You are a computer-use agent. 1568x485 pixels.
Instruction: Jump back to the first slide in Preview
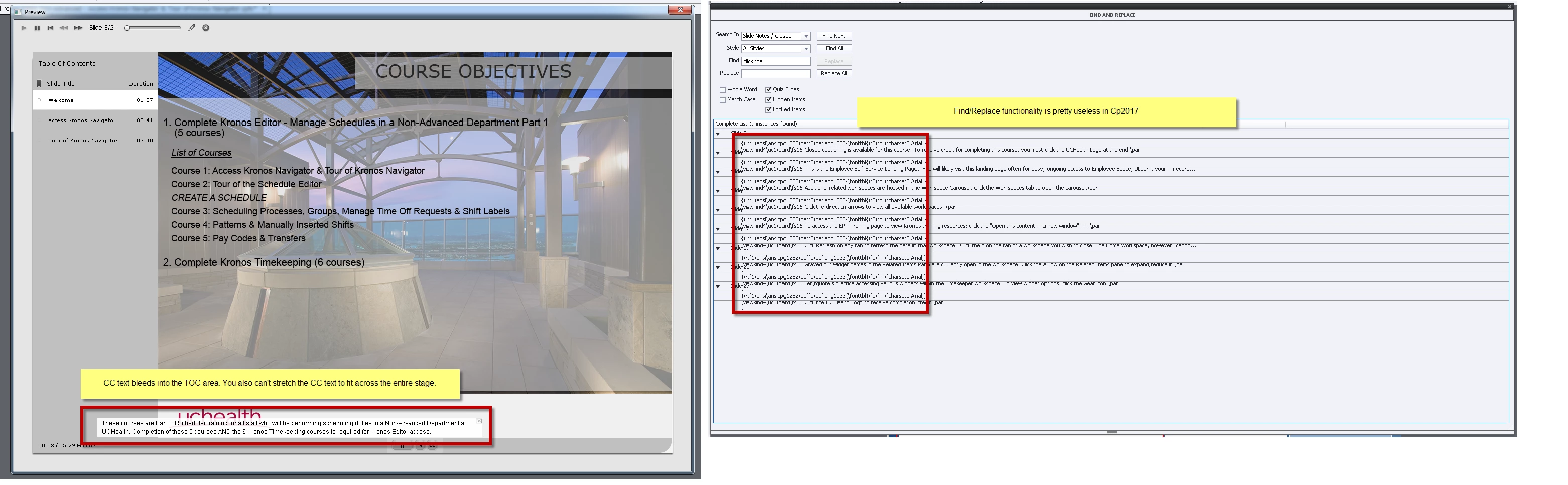point(51,28)
